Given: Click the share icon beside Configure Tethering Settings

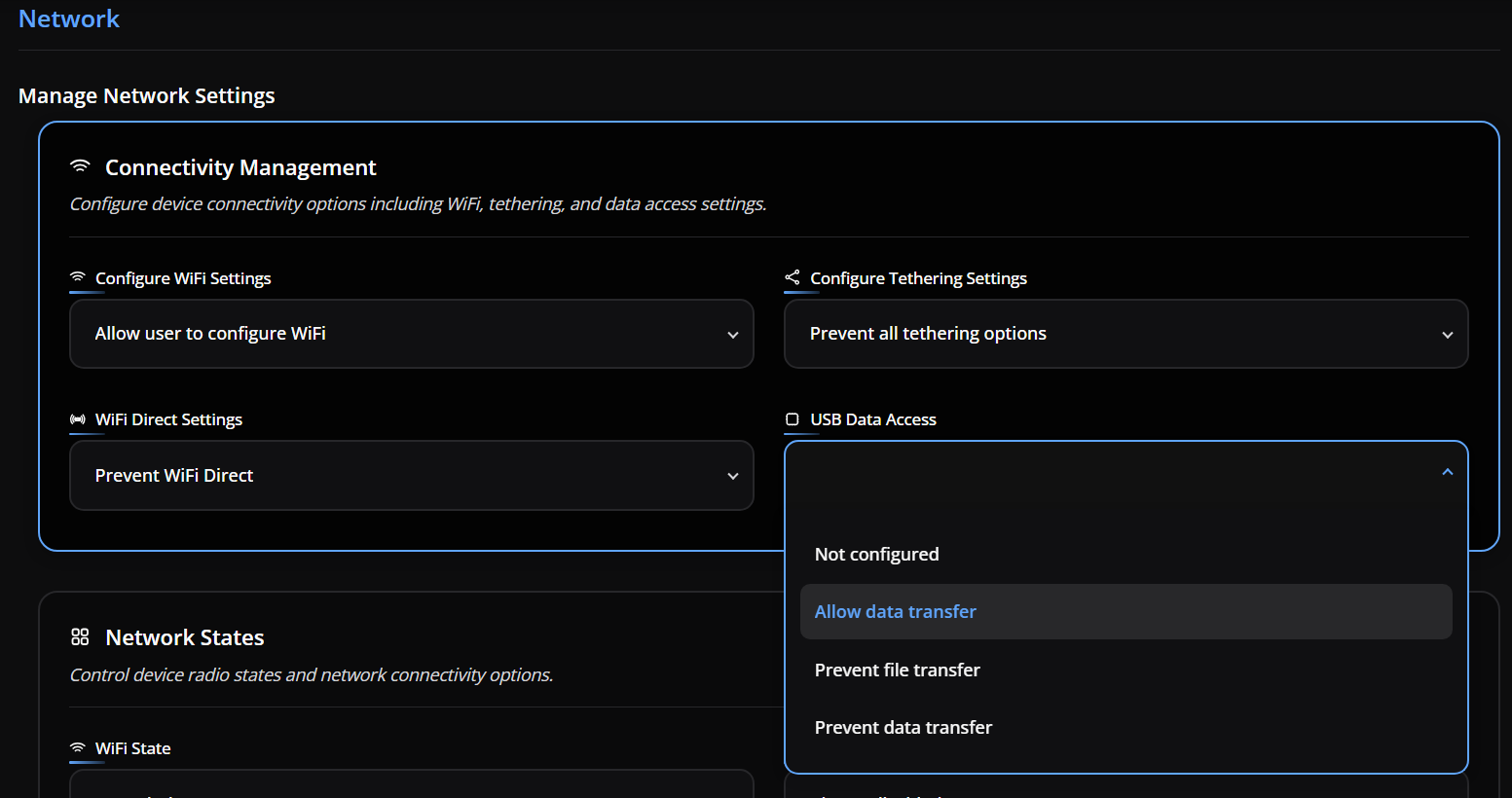Looking at the screenshot, I should click(793, 277).
